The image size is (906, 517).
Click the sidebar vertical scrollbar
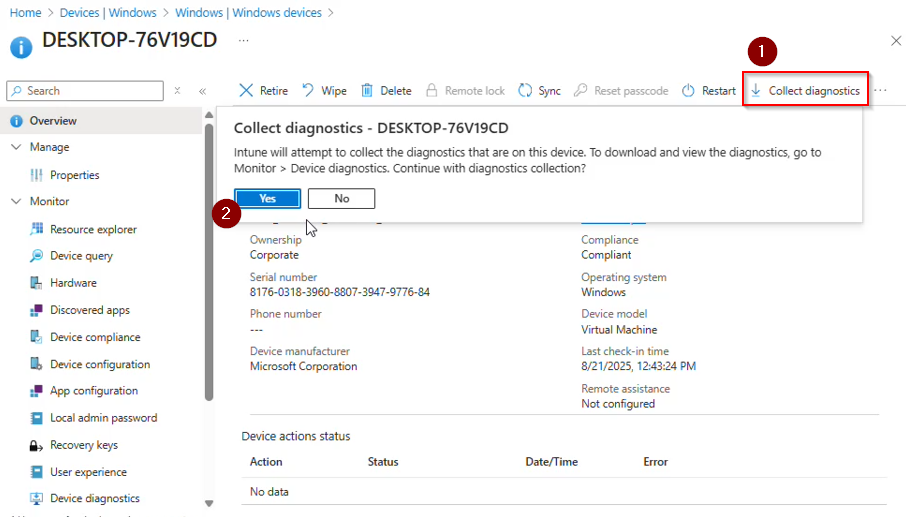209,260
